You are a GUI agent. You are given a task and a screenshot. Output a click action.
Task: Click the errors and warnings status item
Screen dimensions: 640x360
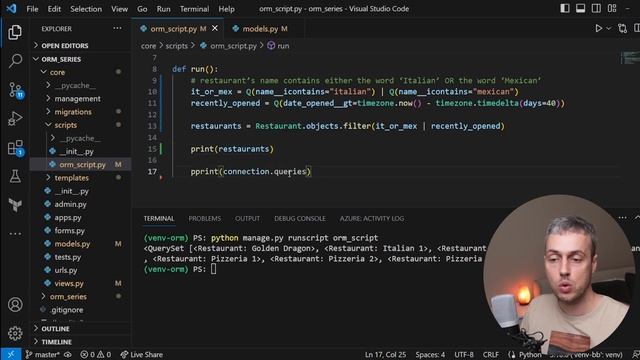[96, 355]
